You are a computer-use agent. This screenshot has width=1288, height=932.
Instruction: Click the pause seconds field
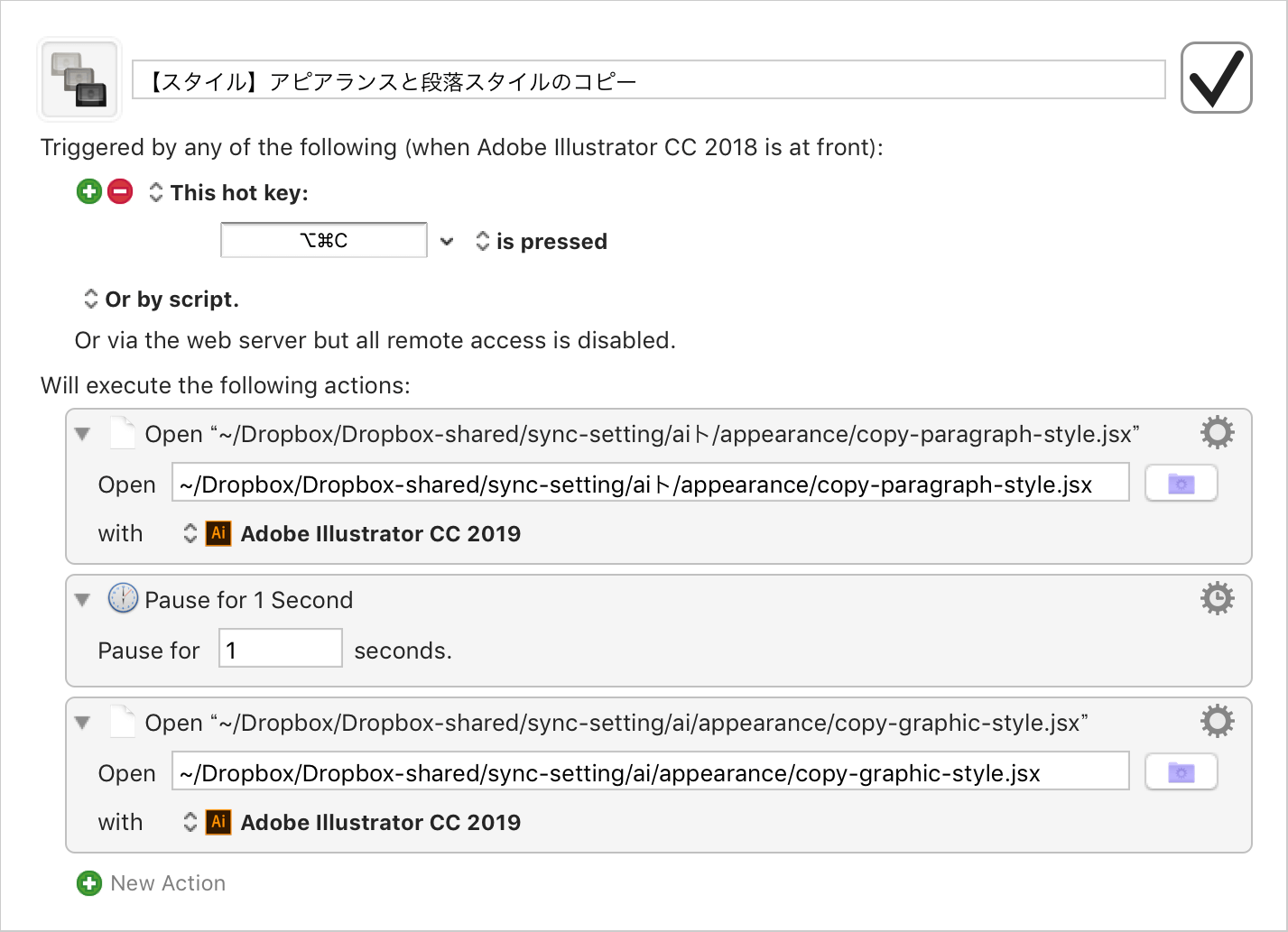[x=281, y=649]
